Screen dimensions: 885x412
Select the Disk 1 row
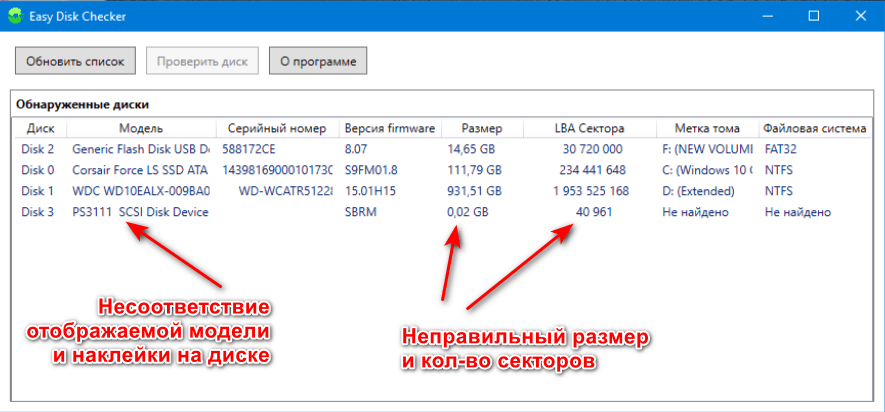(441, 191)
